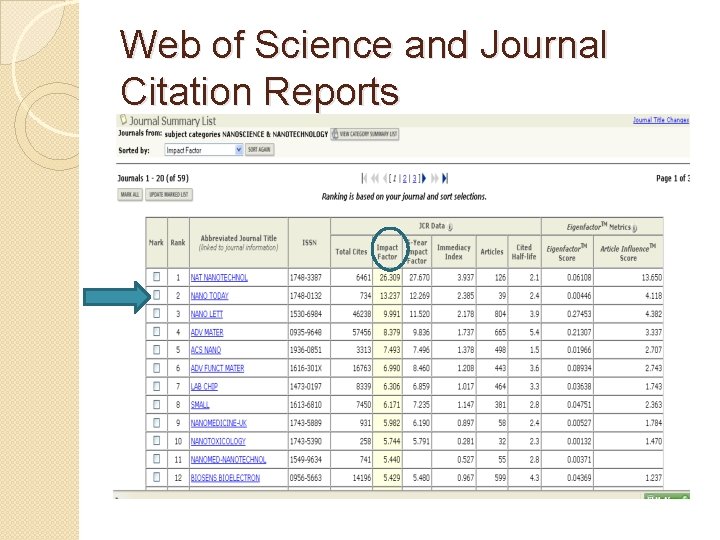Click Update Marked List button
The width and height of the screenshot is (720, 540).
pyautogui.click(x=169, y=195)
